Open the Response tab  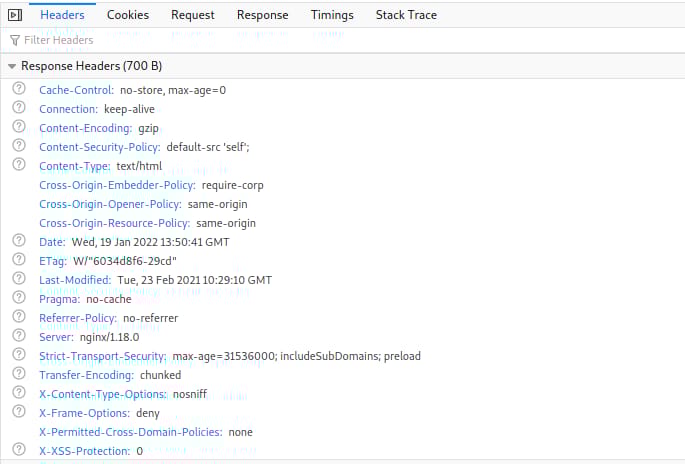[x=263, y=15]
